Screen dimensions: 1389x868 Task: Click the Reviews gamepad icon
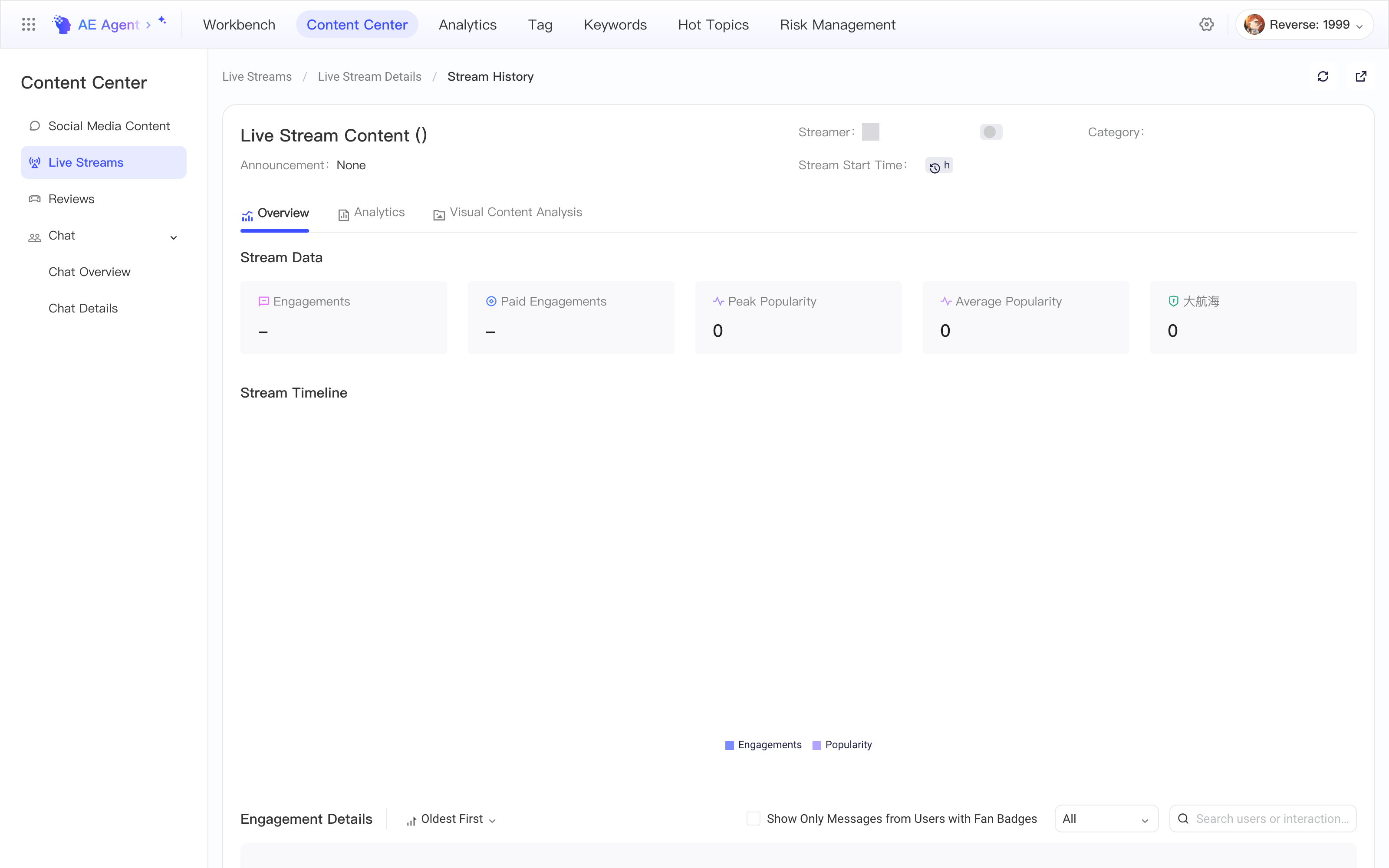click(x=34, y=199)
